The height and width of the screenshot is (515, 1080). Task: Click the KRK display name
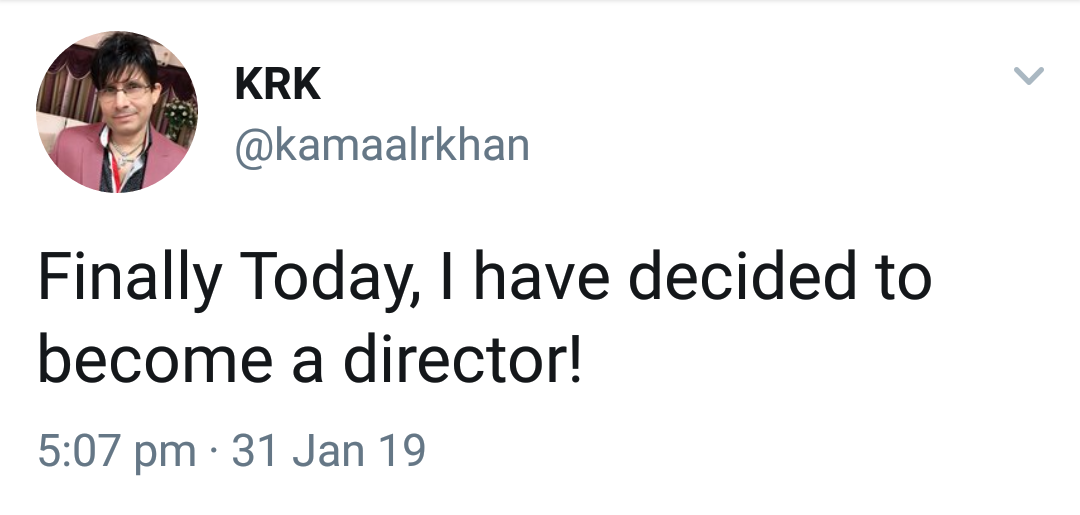pos(277,85)
